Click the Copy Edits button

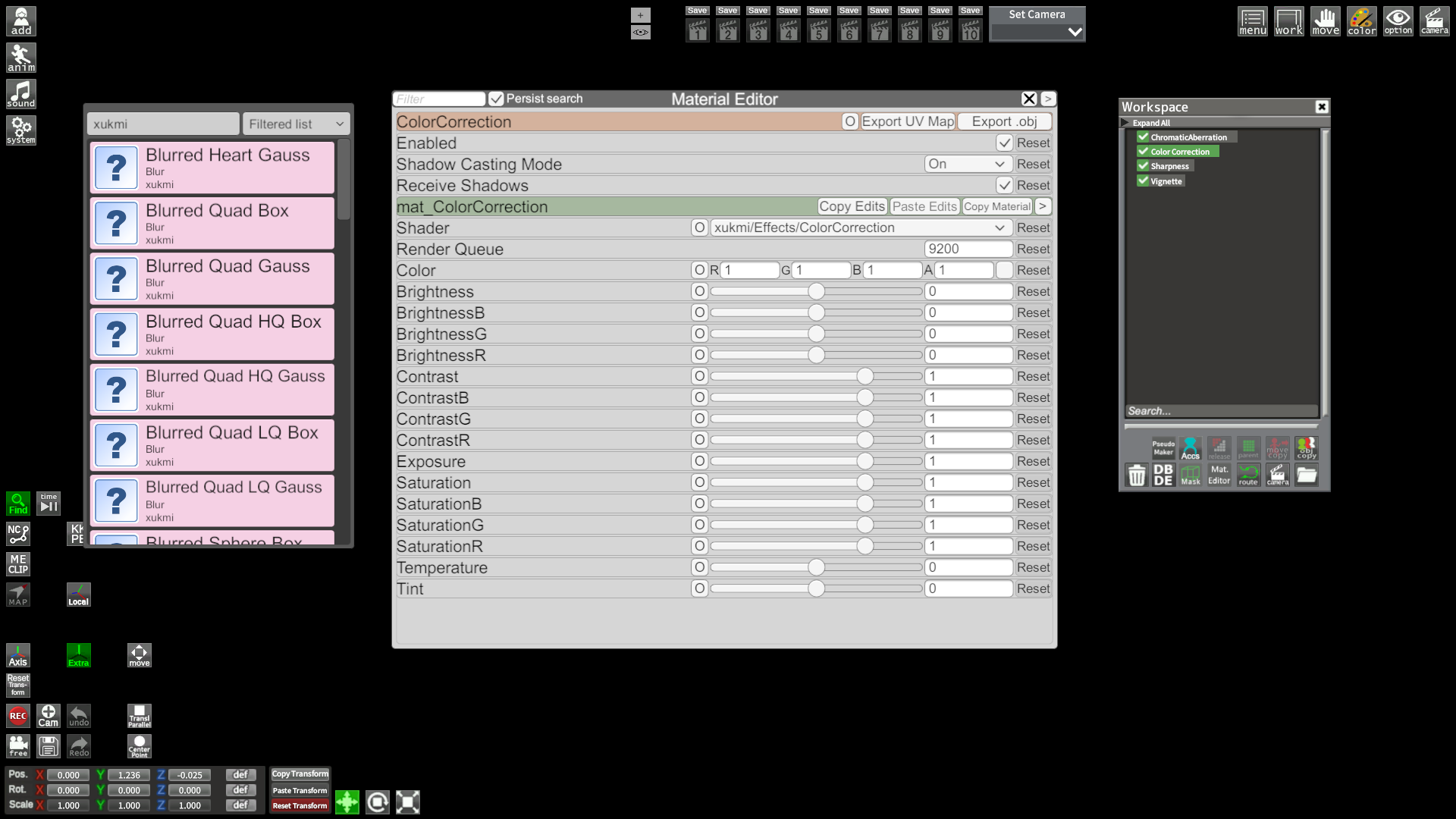[x=852, y=206]
